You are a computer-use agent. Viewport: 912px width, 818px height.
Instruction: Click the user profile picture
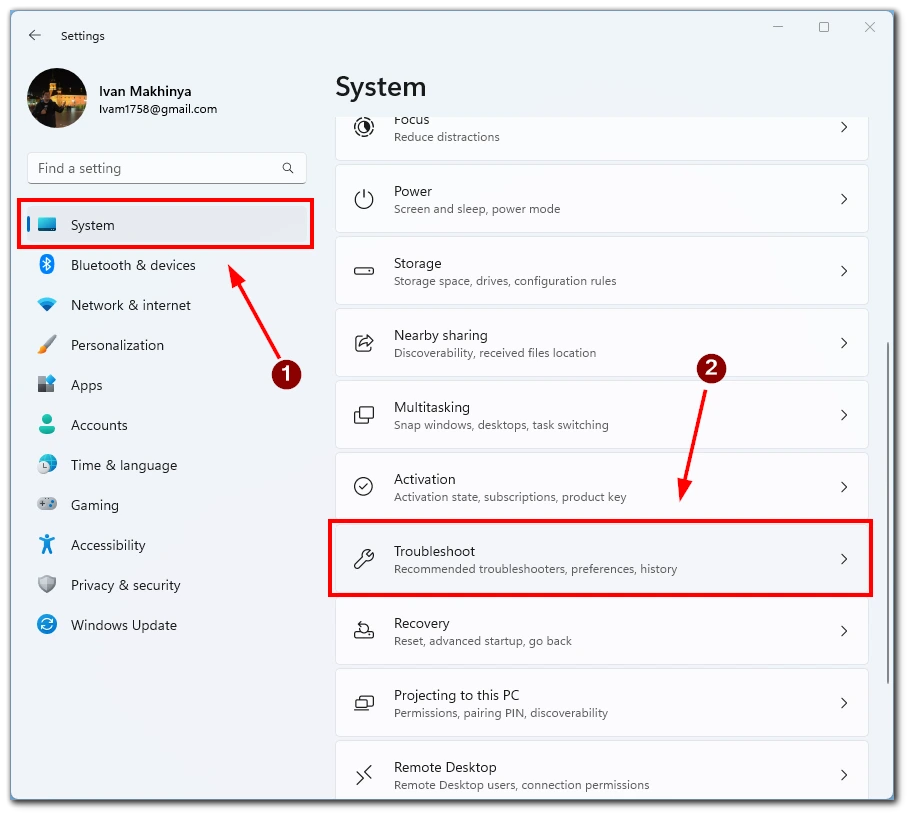pyautogui.click(x=57, y=98)
